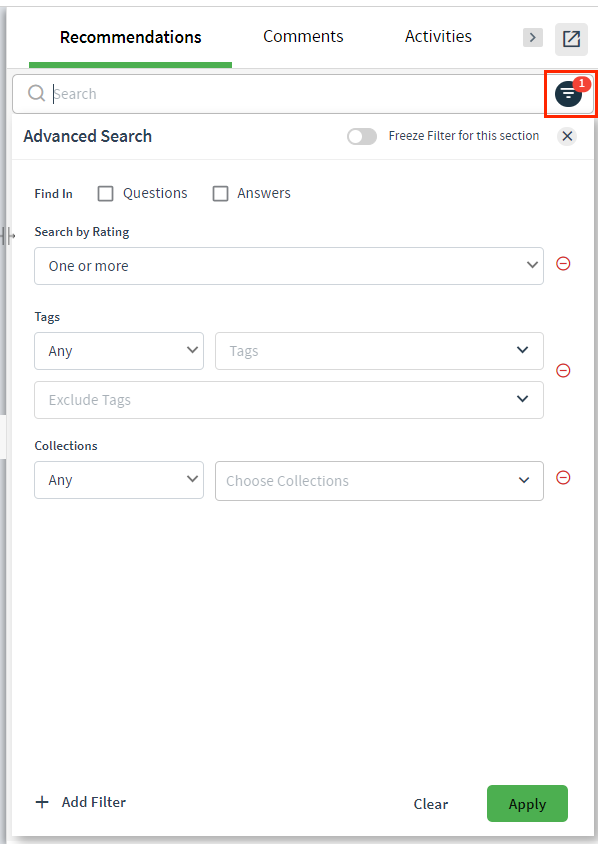Image resolution: width=598 pixels, height=844 pixels.
Task: Remove the Search by Rating filter
Action: coord(563,263)
